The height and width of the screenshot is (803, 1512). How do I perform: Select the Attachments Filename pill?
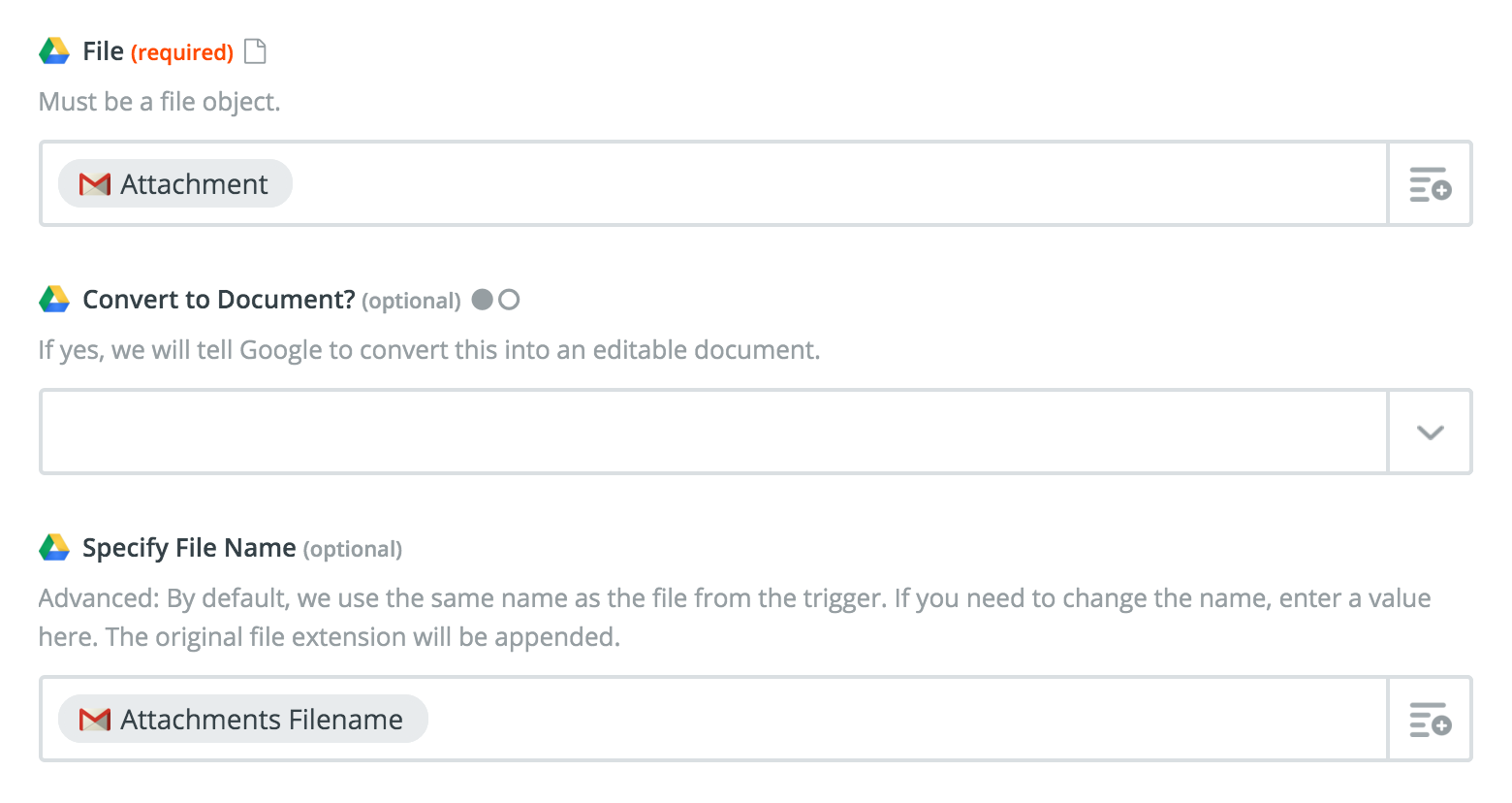(x=243, y=719)
